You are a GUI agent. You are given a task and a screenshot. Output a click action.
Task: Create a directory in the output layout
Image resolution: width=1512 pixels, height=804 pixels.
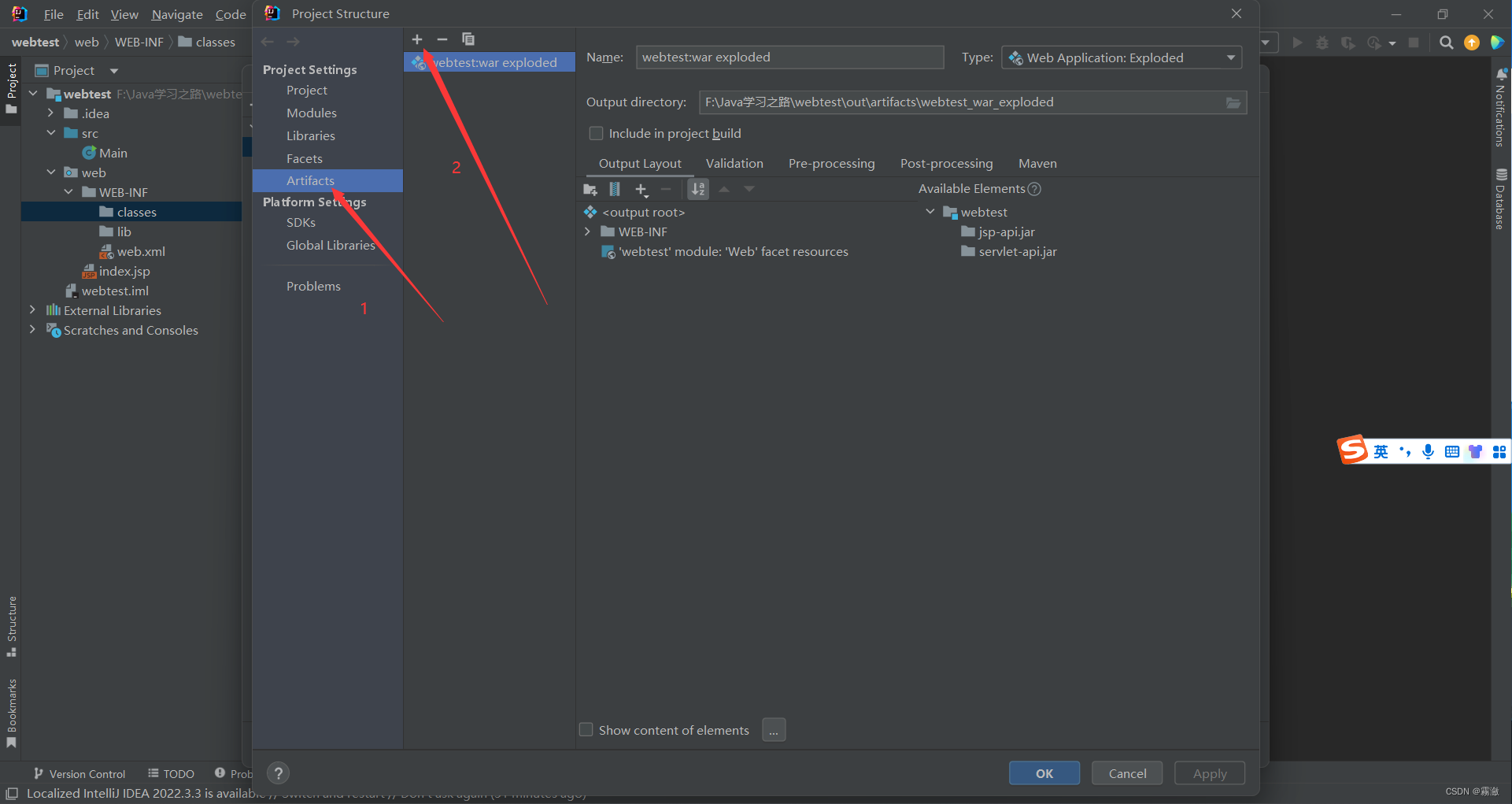click(590, 189)
